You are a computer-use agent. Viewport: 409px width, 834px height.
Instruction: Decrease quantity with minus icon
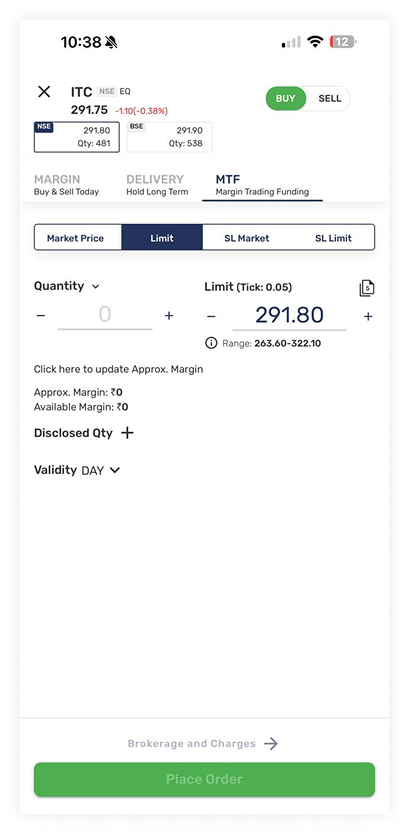coord(40,316)
